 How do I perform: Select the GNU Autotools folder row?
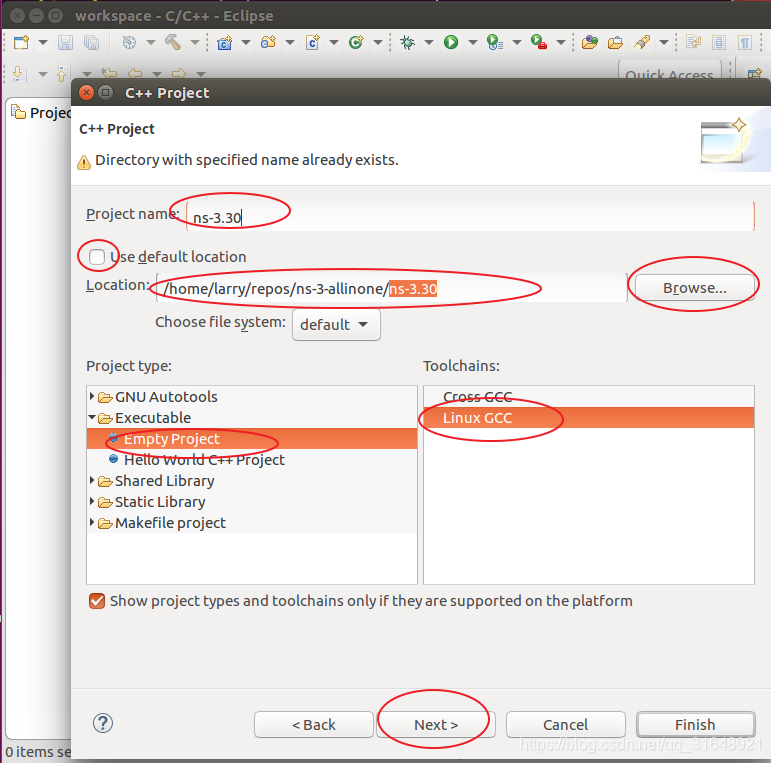tap(252, 397)
